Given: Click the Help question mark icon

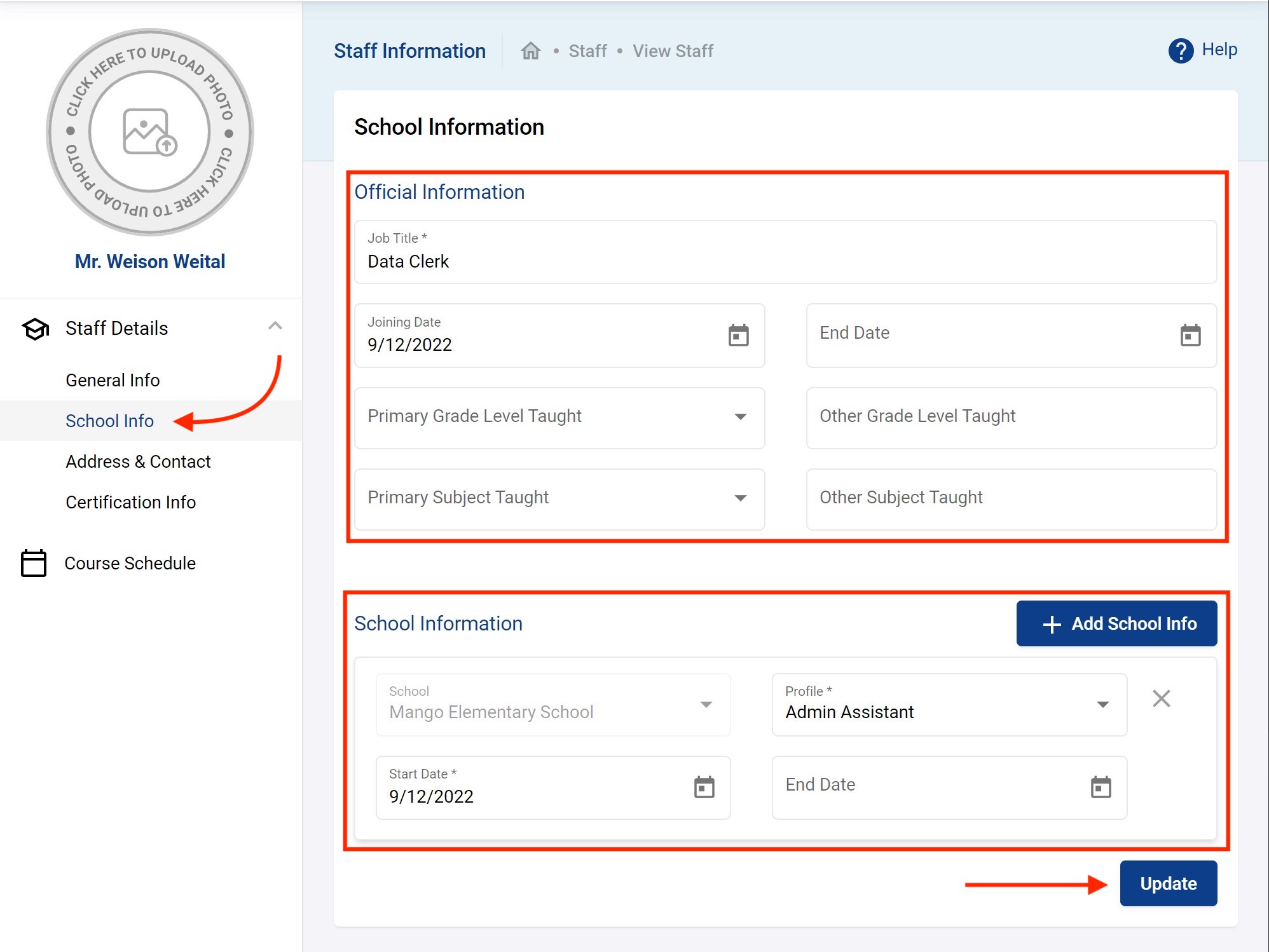Looking at the screenshot, I should 1181,51.
